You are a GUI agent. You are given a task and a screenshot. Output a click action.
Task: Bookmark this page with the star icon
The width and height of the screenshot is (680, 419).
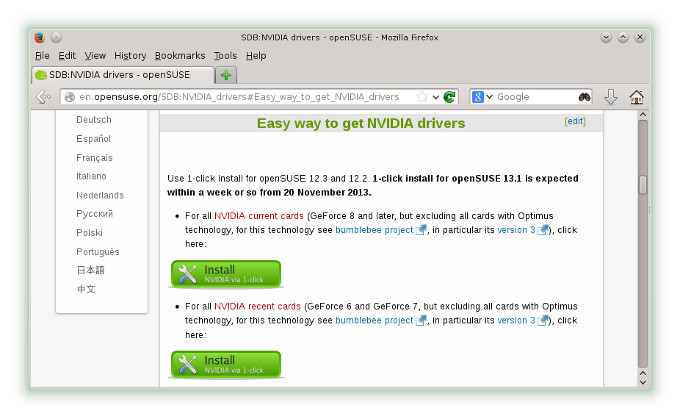point(422,97)
